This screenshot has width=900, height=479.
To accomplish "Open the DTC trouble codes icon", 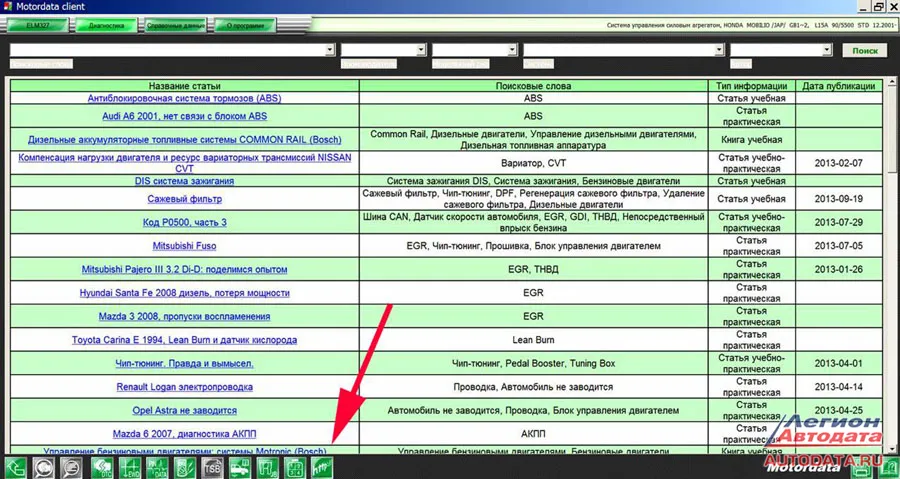I will point(102,468).
